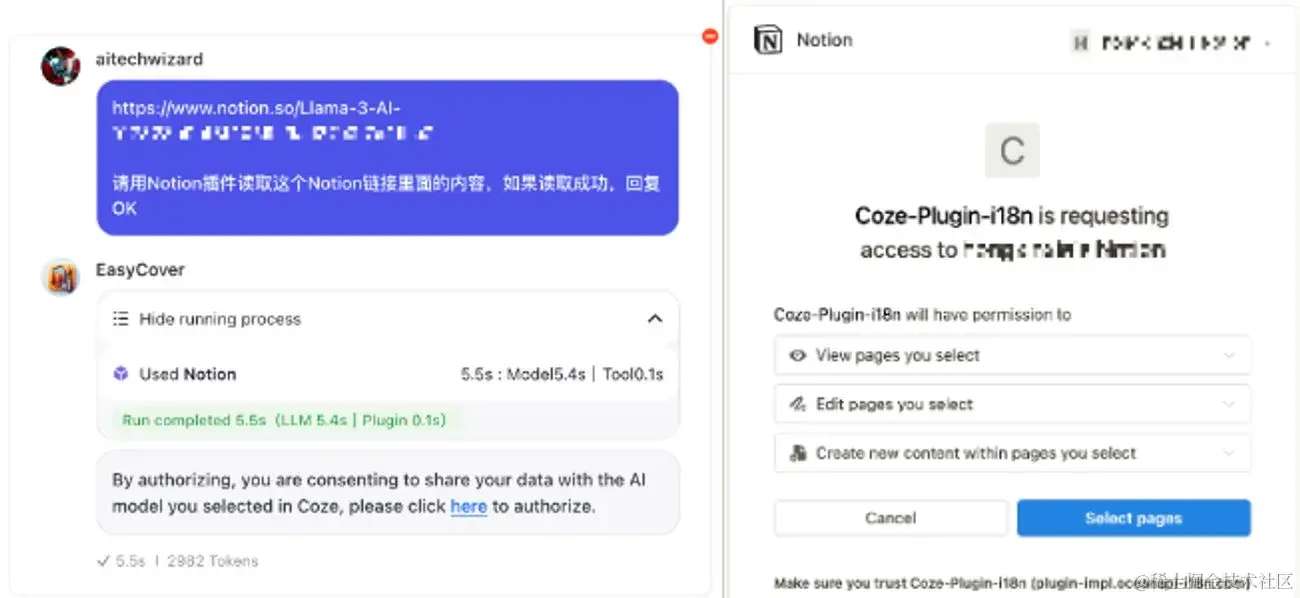Expand Create new content permission arrow
Image resolution: width=1300 pixels, height=598 pixels.
[1229, 453]
